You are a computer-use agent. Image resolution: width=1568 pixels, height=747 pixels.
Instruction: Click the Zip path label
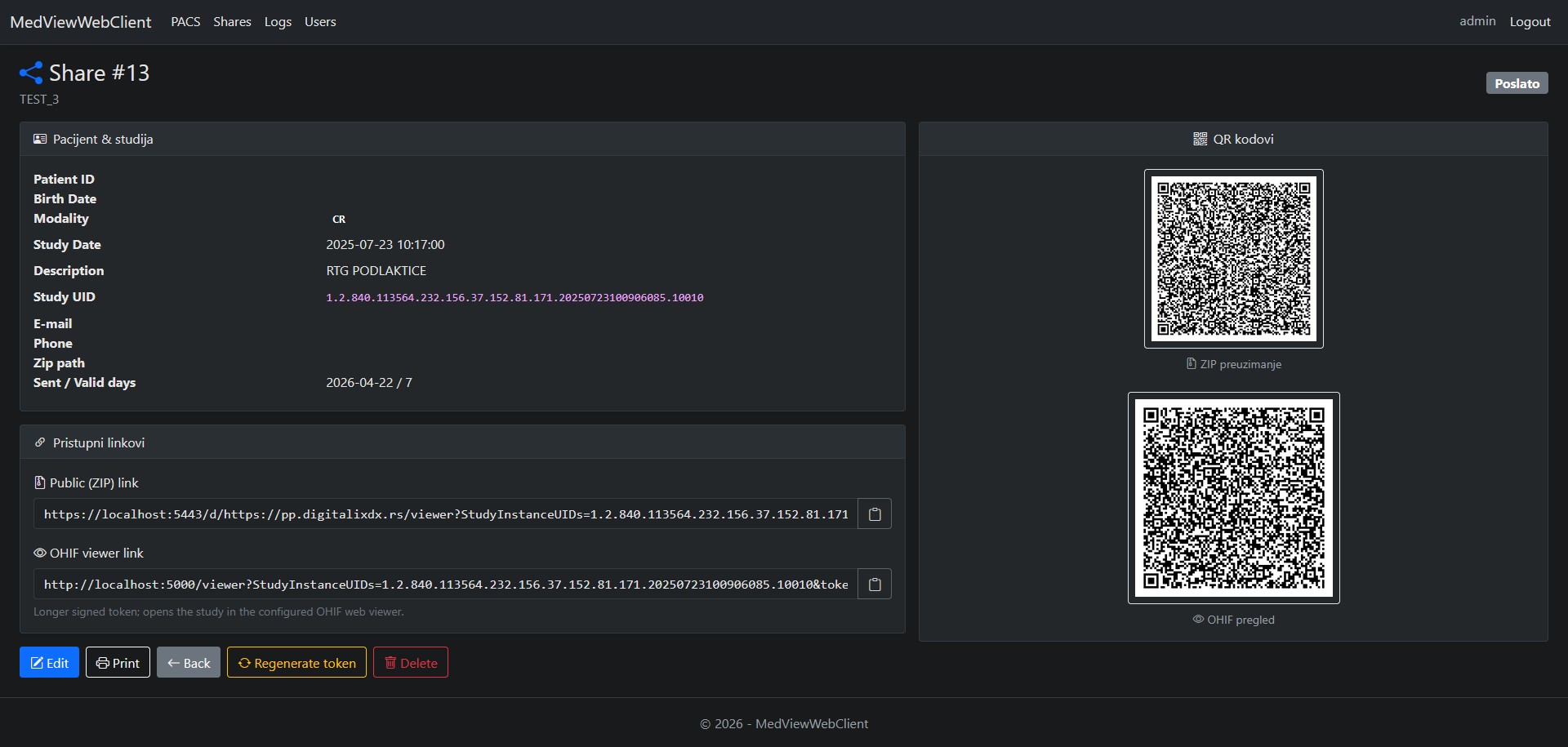[x=59, y=362]
